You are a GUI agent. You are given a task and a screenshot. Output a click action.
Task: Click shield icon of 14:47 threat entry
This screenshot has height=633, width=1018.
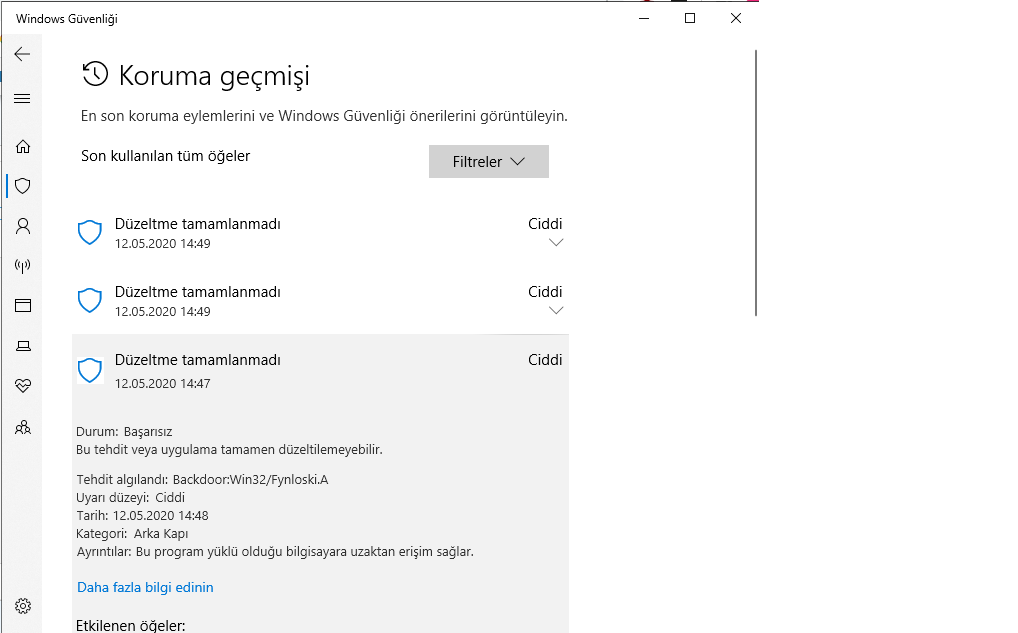point(90,370)
